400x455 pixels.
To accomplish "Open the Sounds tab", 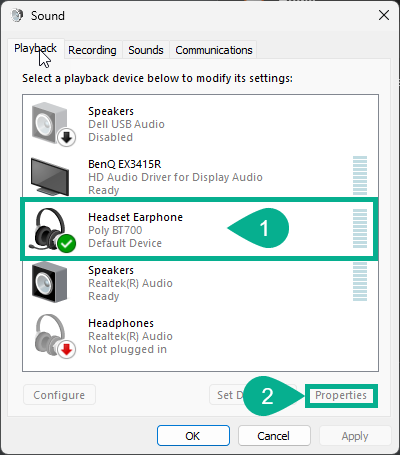I will [146, 50].
